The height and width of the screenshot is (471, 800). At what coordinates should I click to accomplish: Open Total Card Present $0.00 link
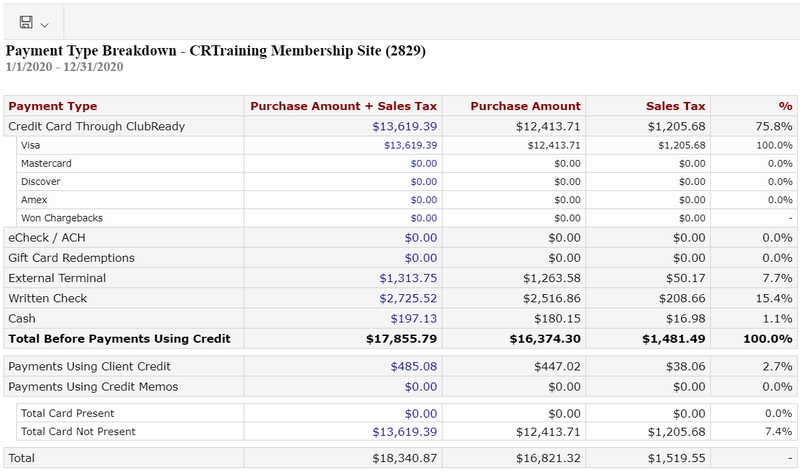coord(421,414)
